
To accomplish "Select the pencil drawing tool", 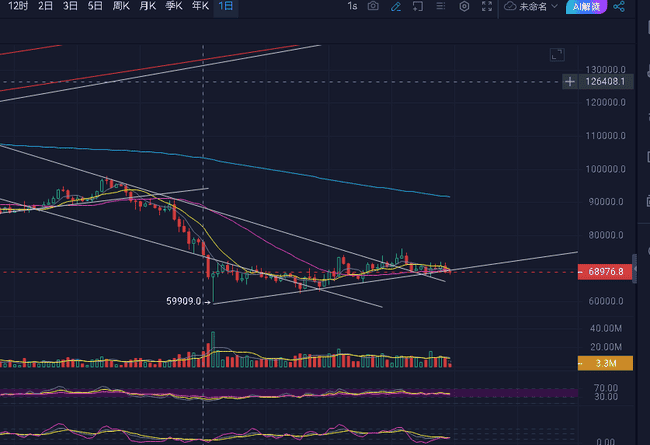I will point(396,6).
